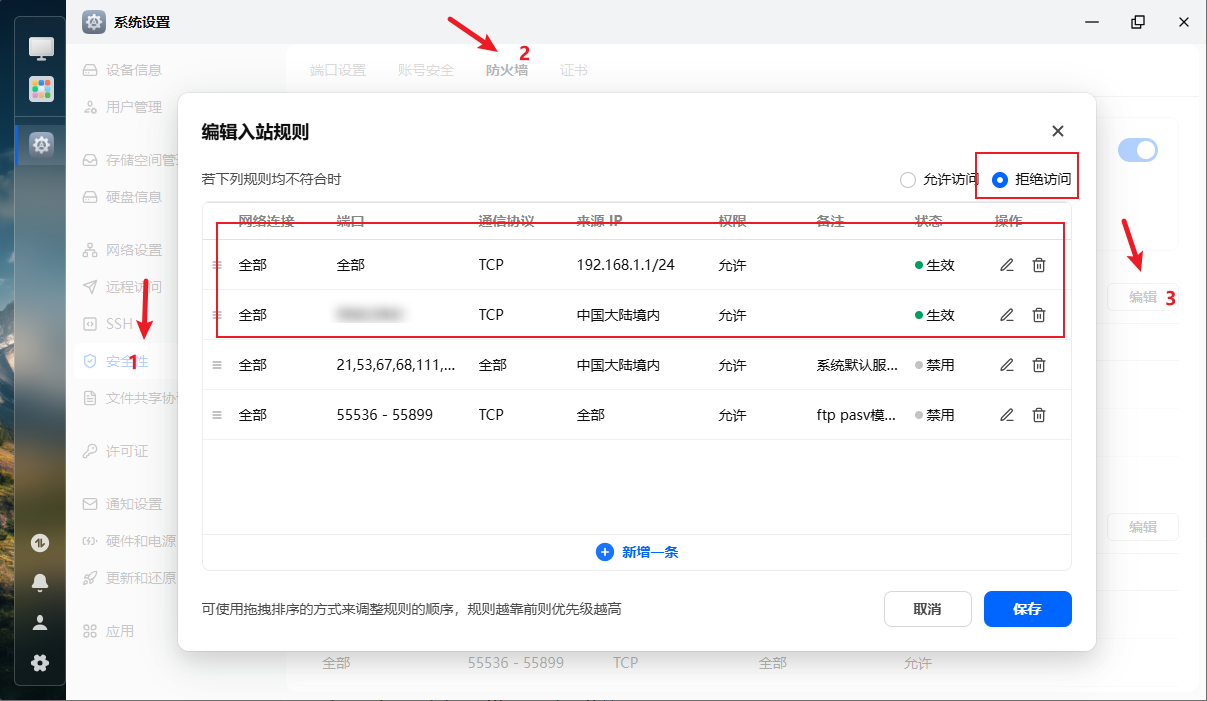Switch to 防火墙 tab

pos(507,70)
